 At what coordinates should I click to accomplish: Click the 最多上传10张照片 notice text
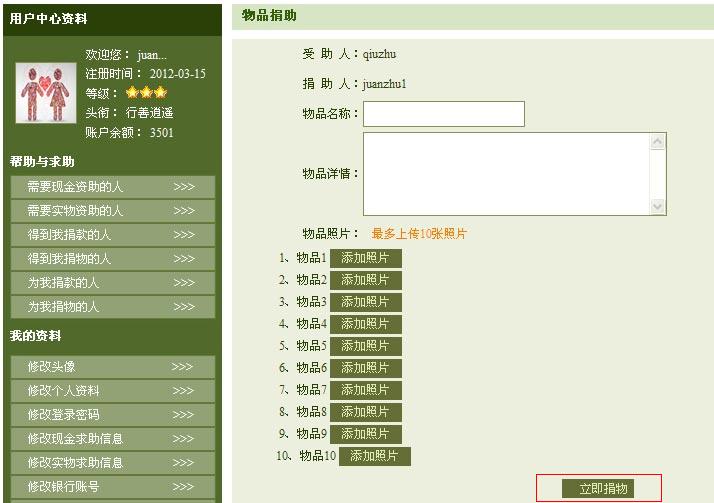[419, 234]
